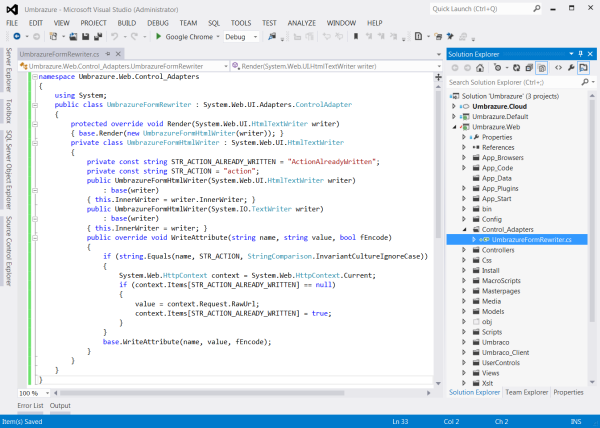
Task: Open the Error List panel
Action: coord(28,405)
